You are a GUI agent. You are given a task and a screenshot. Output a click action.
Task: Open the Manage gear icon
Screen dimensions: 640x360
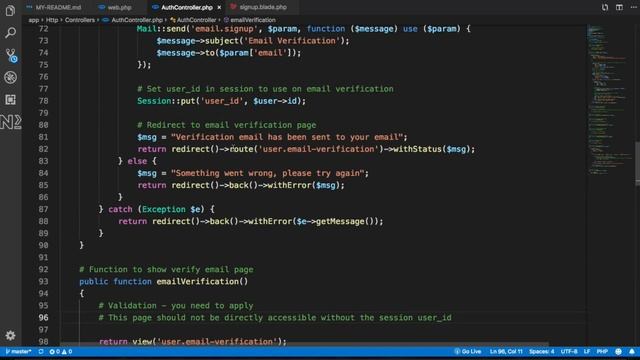(x=11, y=336)
